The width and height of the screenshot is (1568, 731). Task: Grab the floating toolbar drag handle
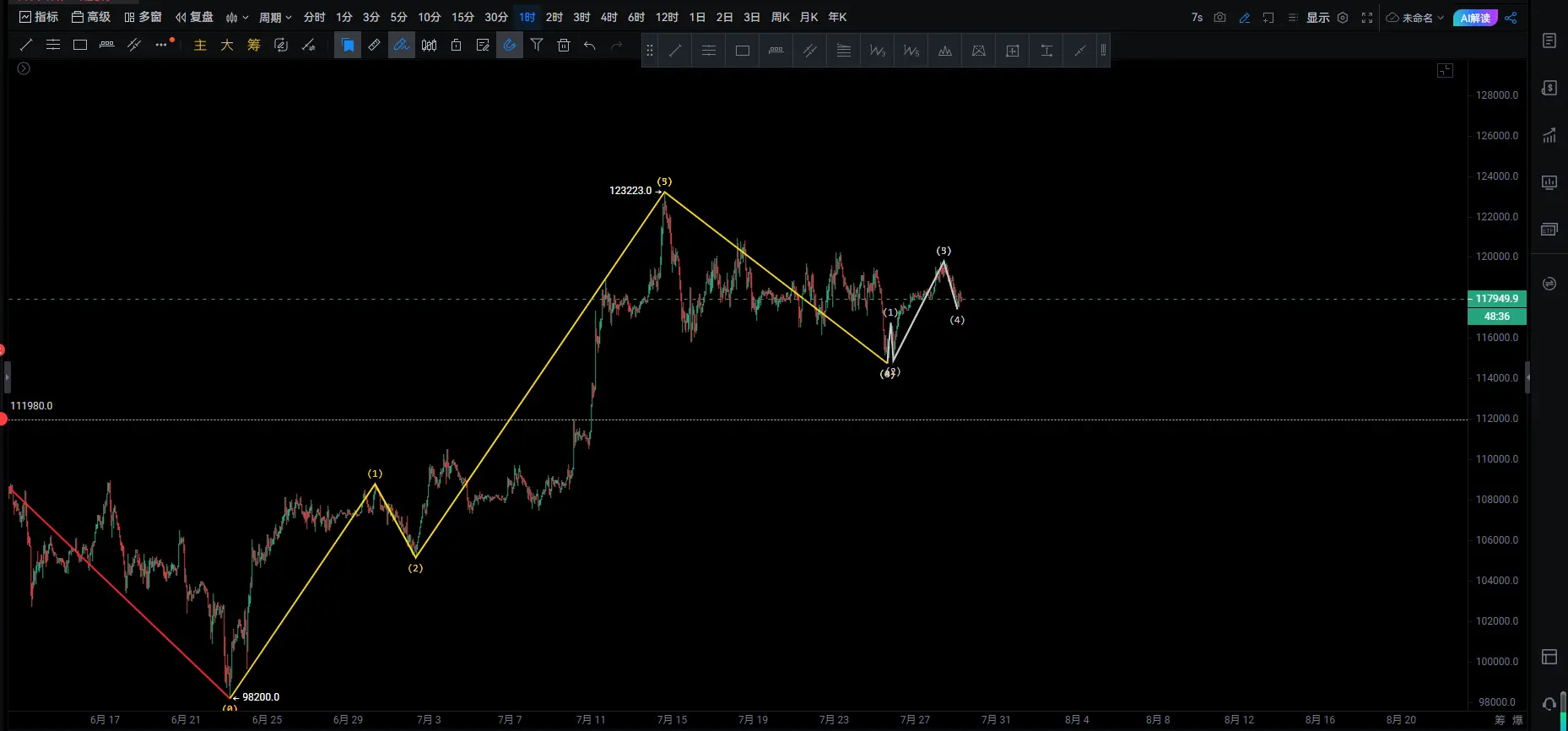(x=649, y=51)
